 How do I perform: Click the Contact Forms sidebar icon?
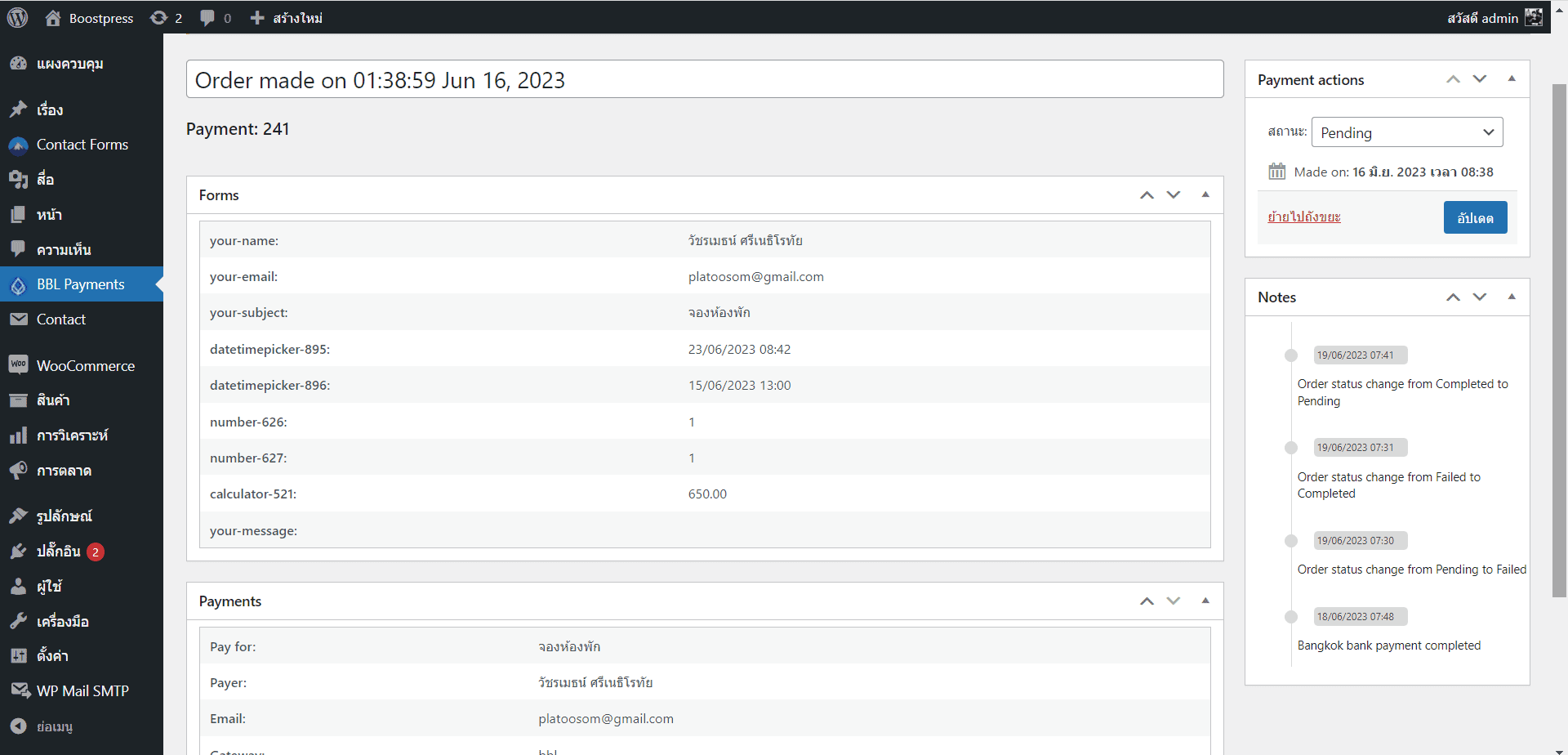[18, 145]
